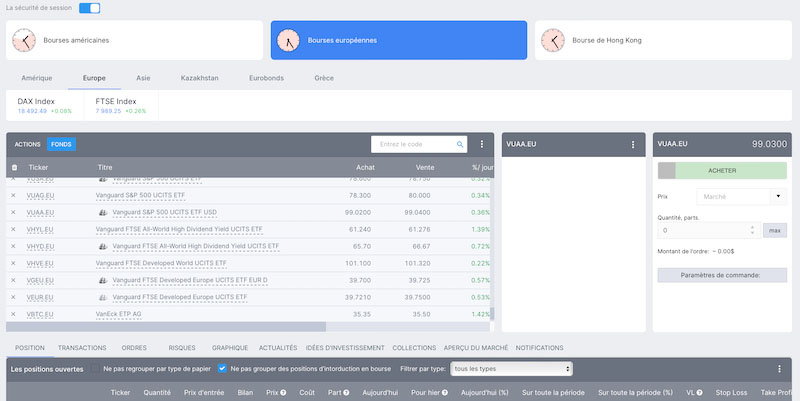The image size is (800, 401).
Task: Switch to the Grèce tab
Action: click(x=324, y=78)
